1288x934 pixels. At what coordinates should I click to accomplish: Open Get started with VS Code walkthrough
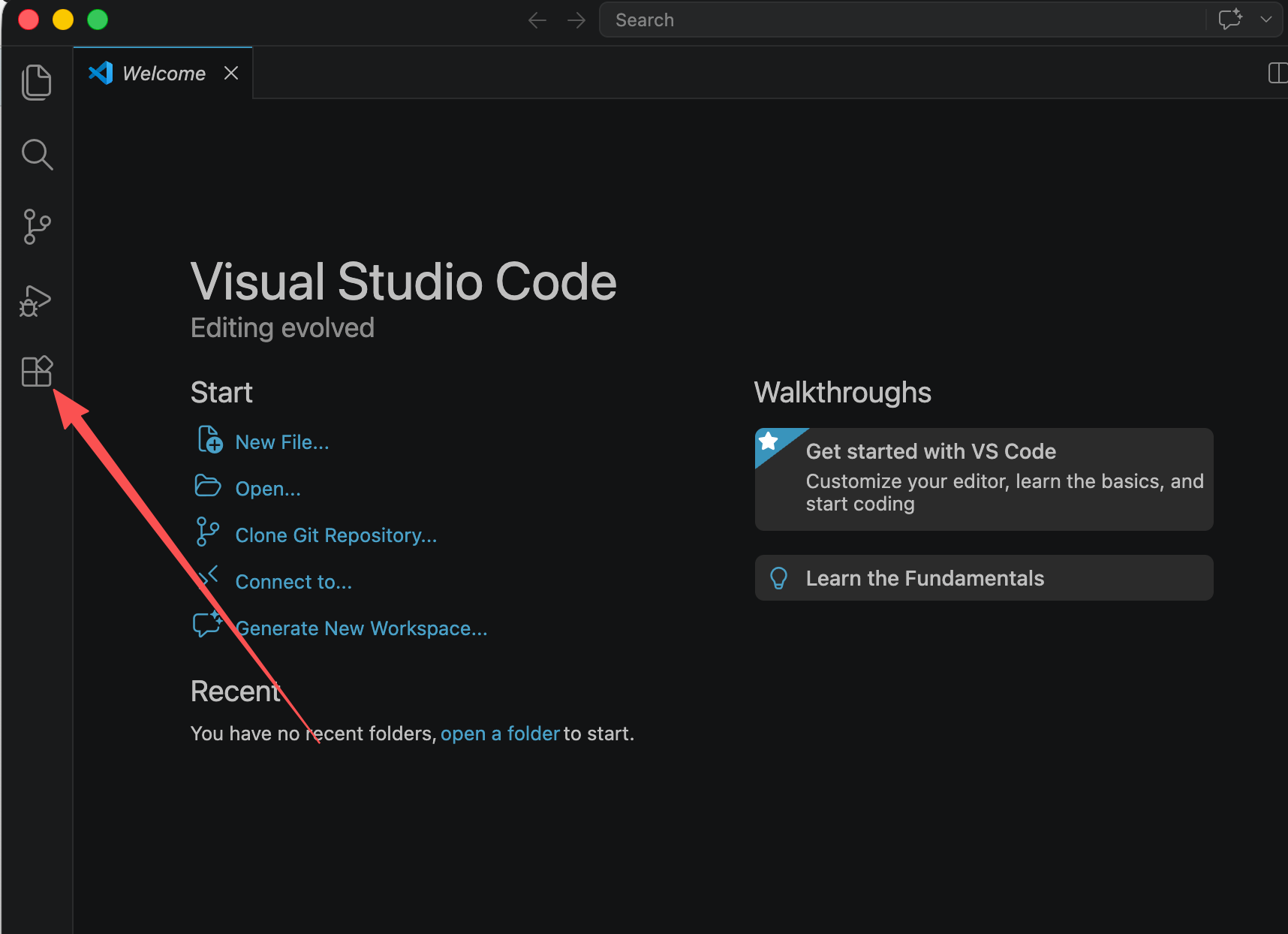click(x=984, y=479)
